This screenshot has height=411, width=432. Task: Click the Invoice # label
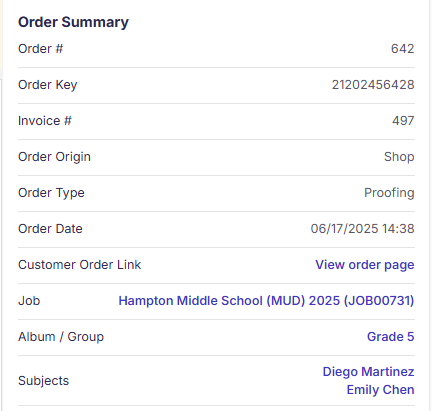click(45, 121)
